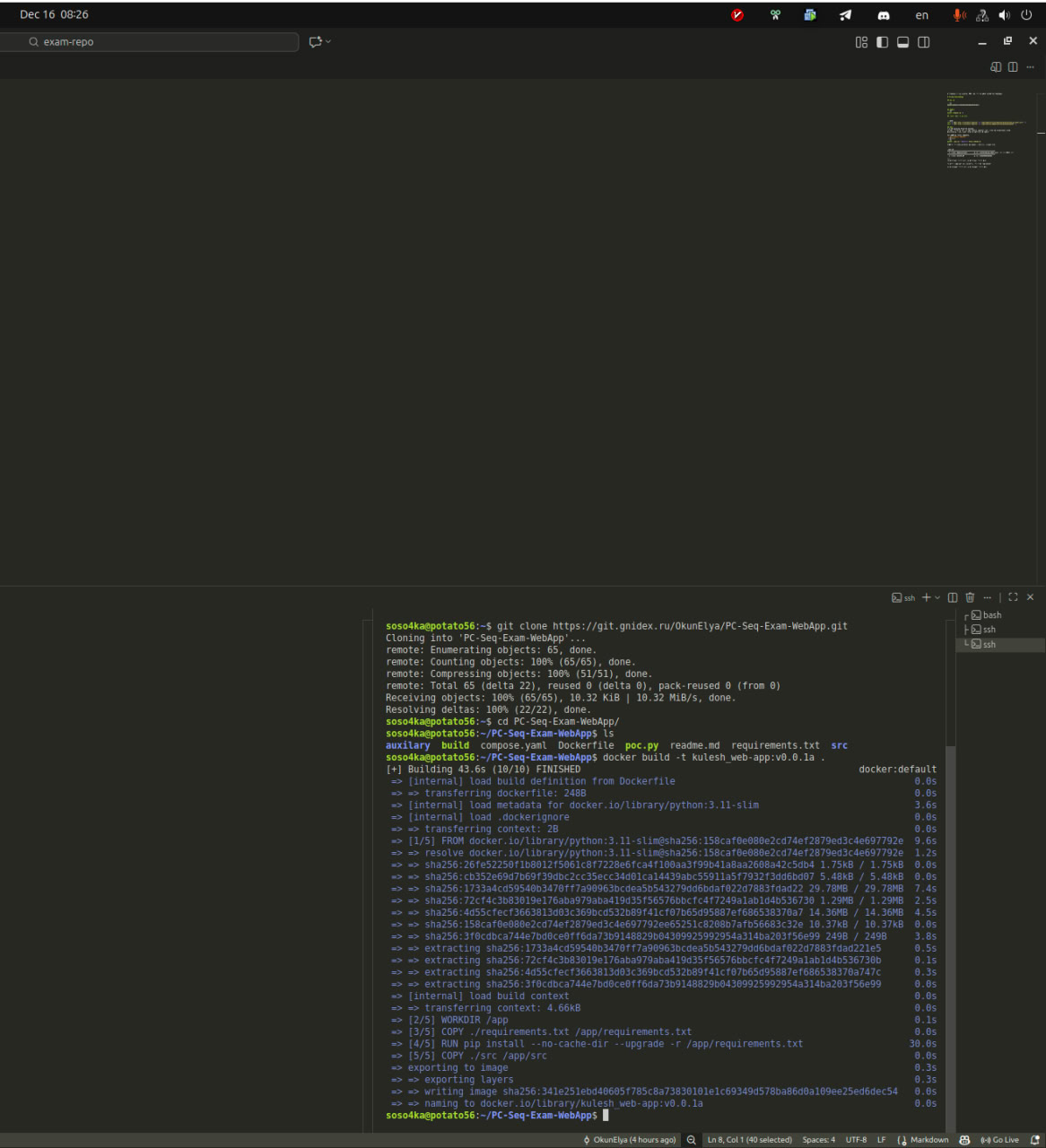Image resolution: width=1046 pixels, height=1148 pixels.
Task: Toggle the bottom panel visibility
Action: coord(902,42)
